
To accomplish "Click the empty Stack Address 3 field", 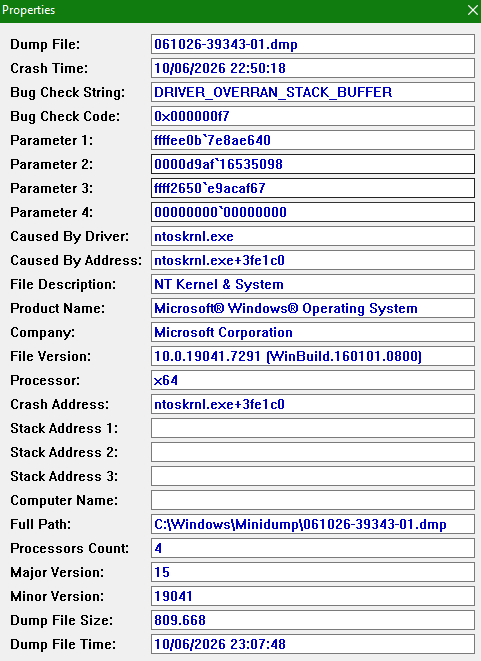I will pyautogui.click(x=313, y=477).
